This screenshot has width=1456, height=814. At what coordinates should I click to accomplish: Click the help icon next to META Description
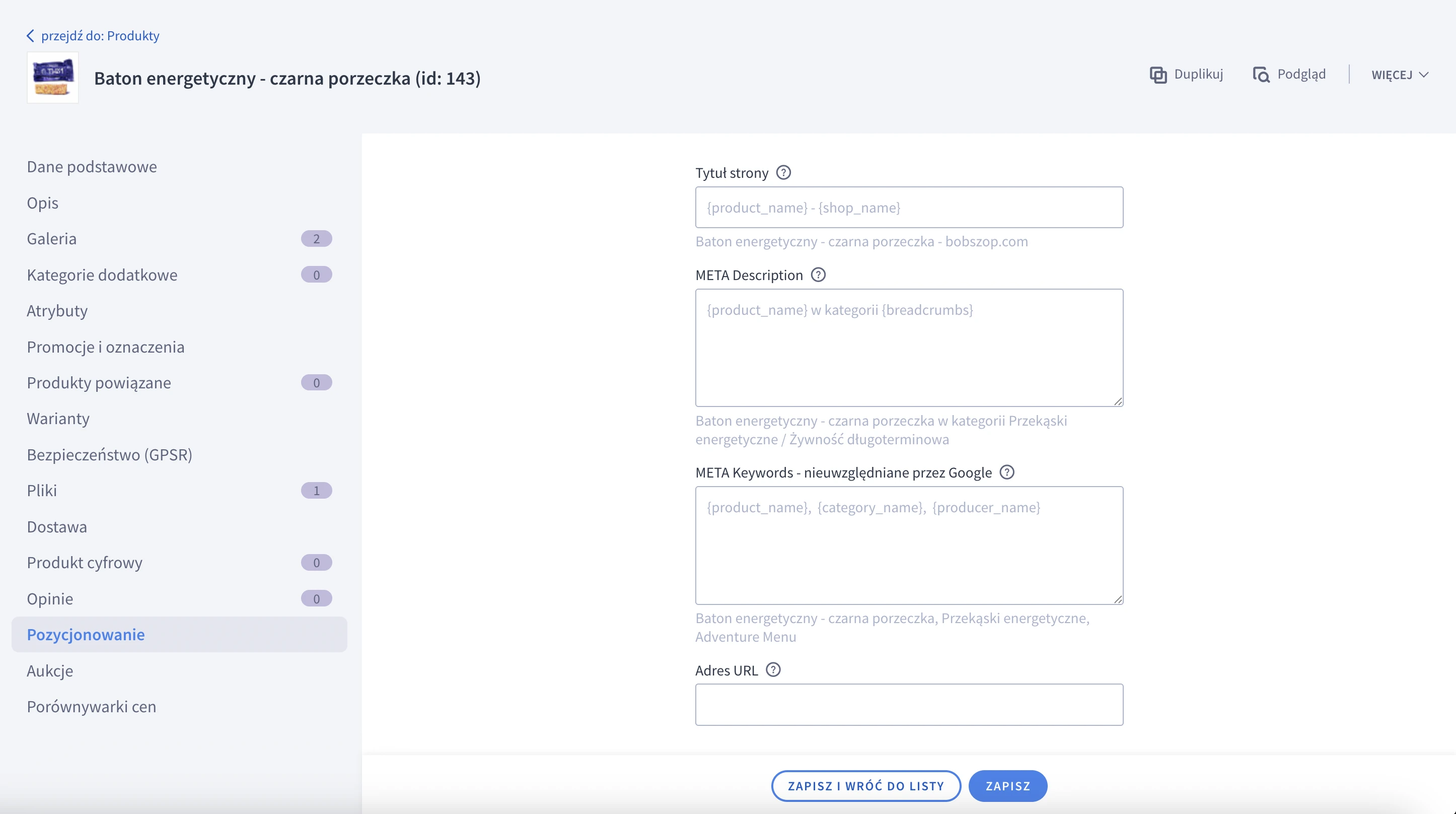tap(819, 275)
